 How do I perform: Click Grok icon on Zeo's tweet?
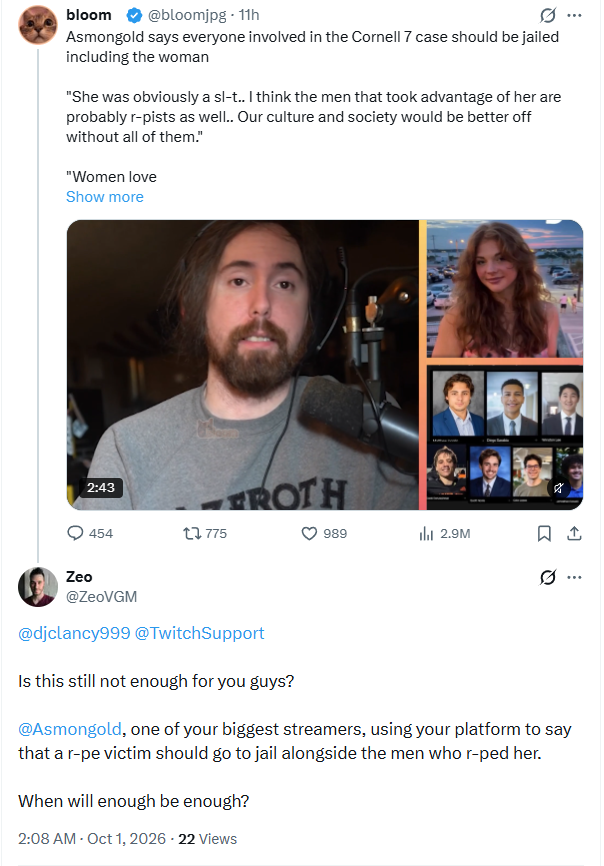[548, 577]
